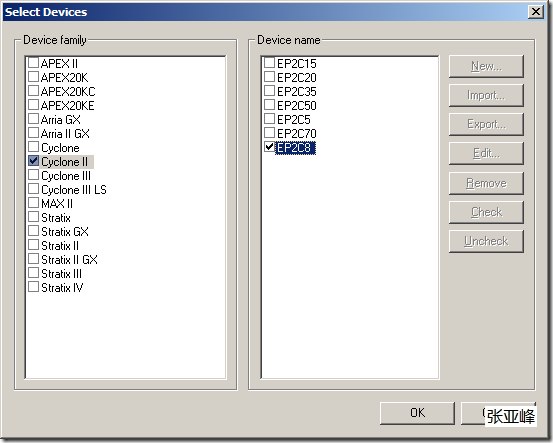Confirm selection with the OK button

[x=417, y=413]
